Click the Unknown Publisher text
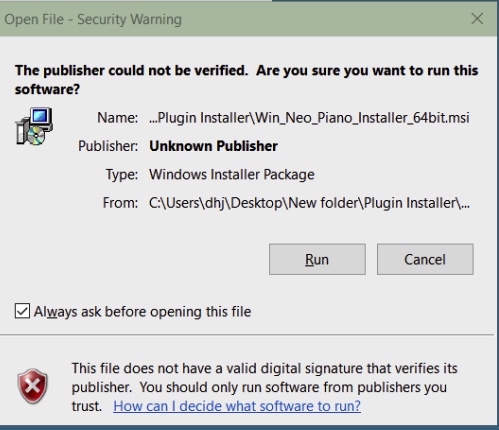The height and width of the screenshot is (430, 499). click(x=213, y=146)
